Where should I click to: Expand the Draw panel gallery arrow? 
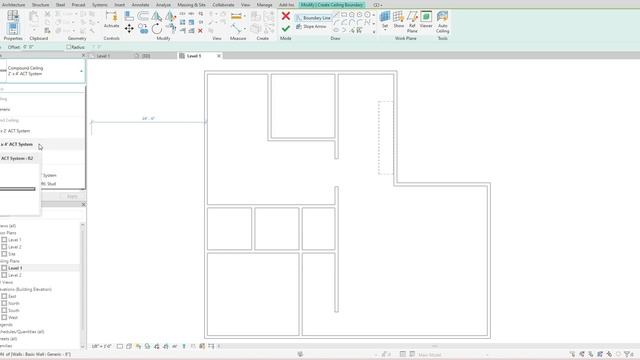click(x=374, y=32)
